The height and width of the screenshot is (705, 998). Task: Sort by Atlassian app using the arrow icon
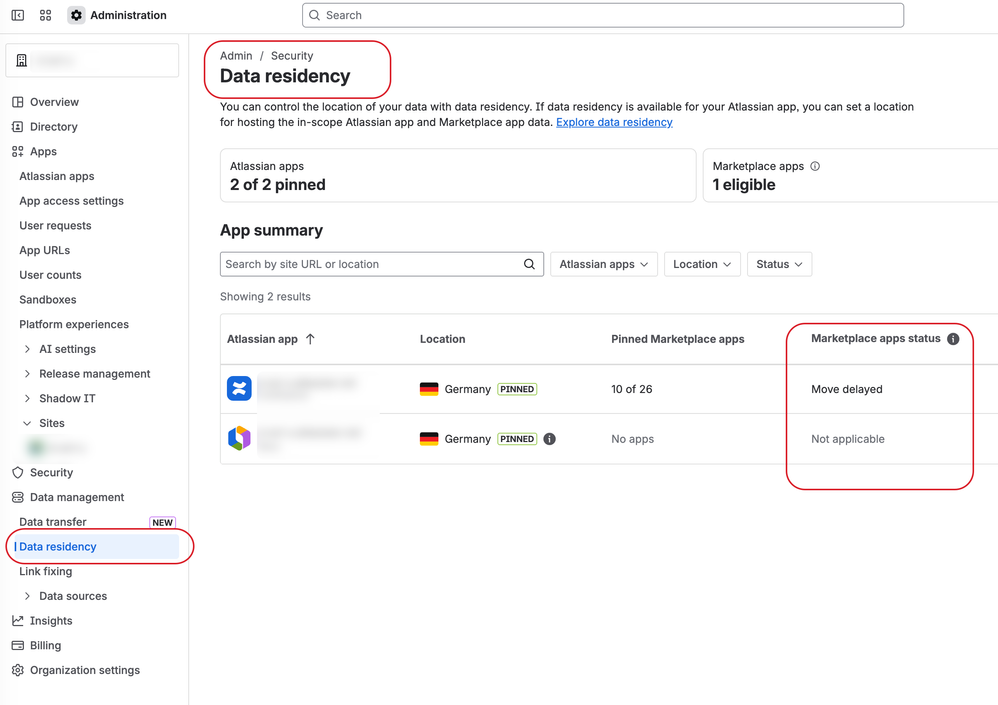pos(310,339)
